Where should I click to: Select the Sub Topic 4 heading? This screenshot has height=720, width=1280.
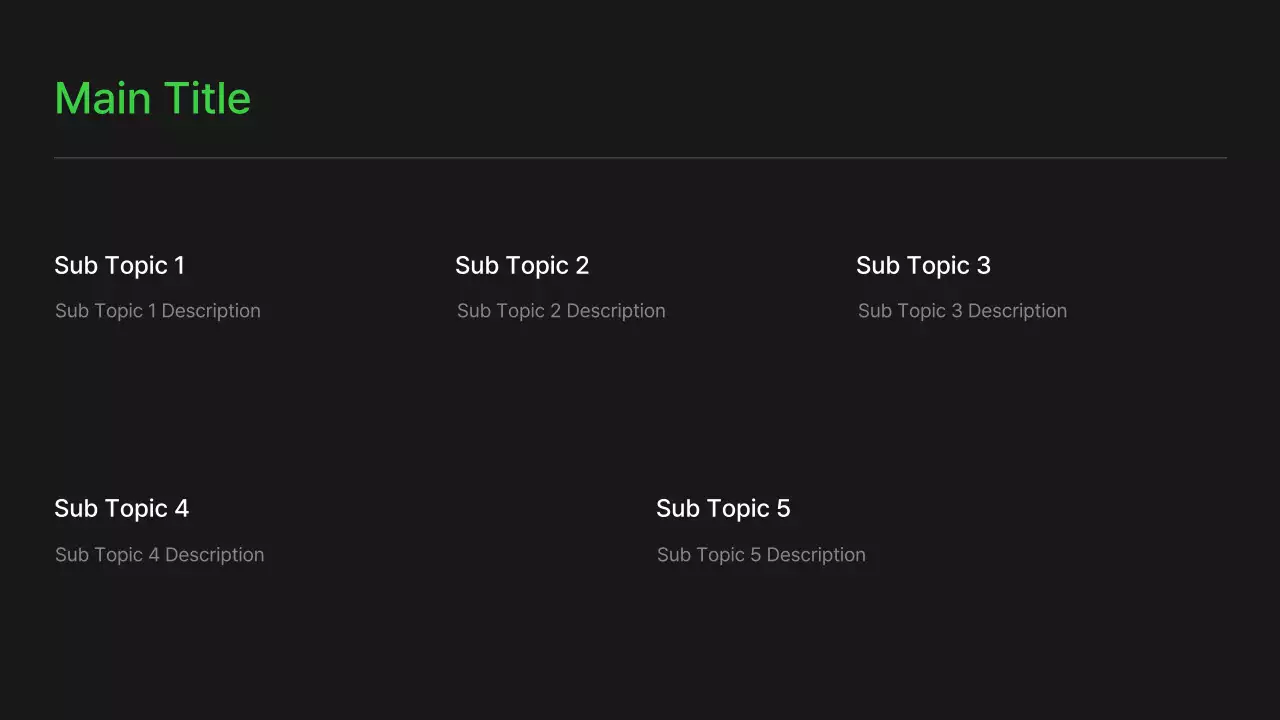(x=121, y=508)
